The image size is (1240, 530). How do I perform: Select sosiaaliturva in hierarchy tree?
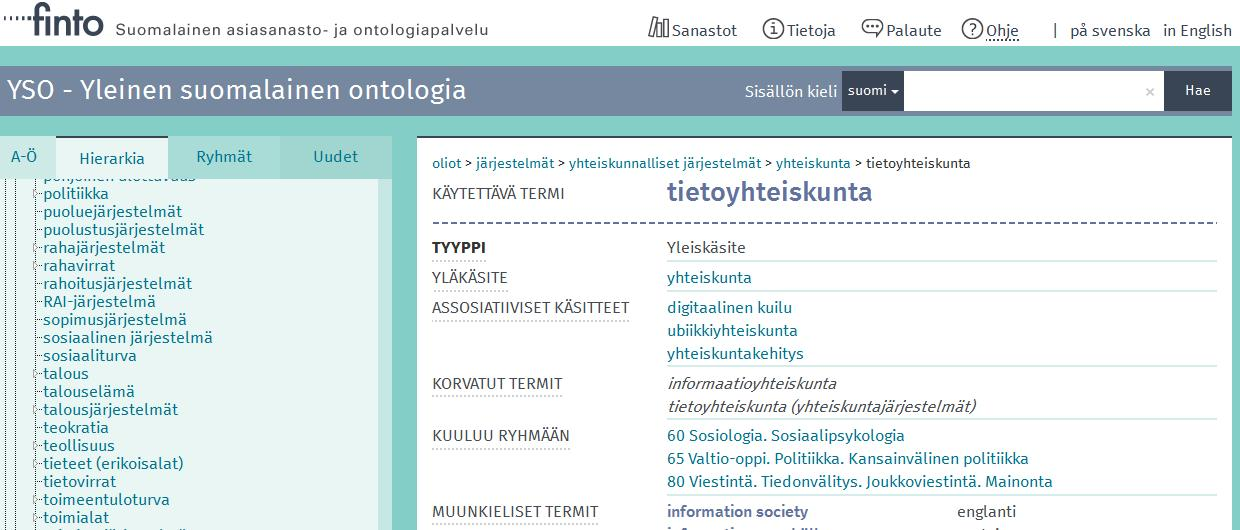coord(90,356)
